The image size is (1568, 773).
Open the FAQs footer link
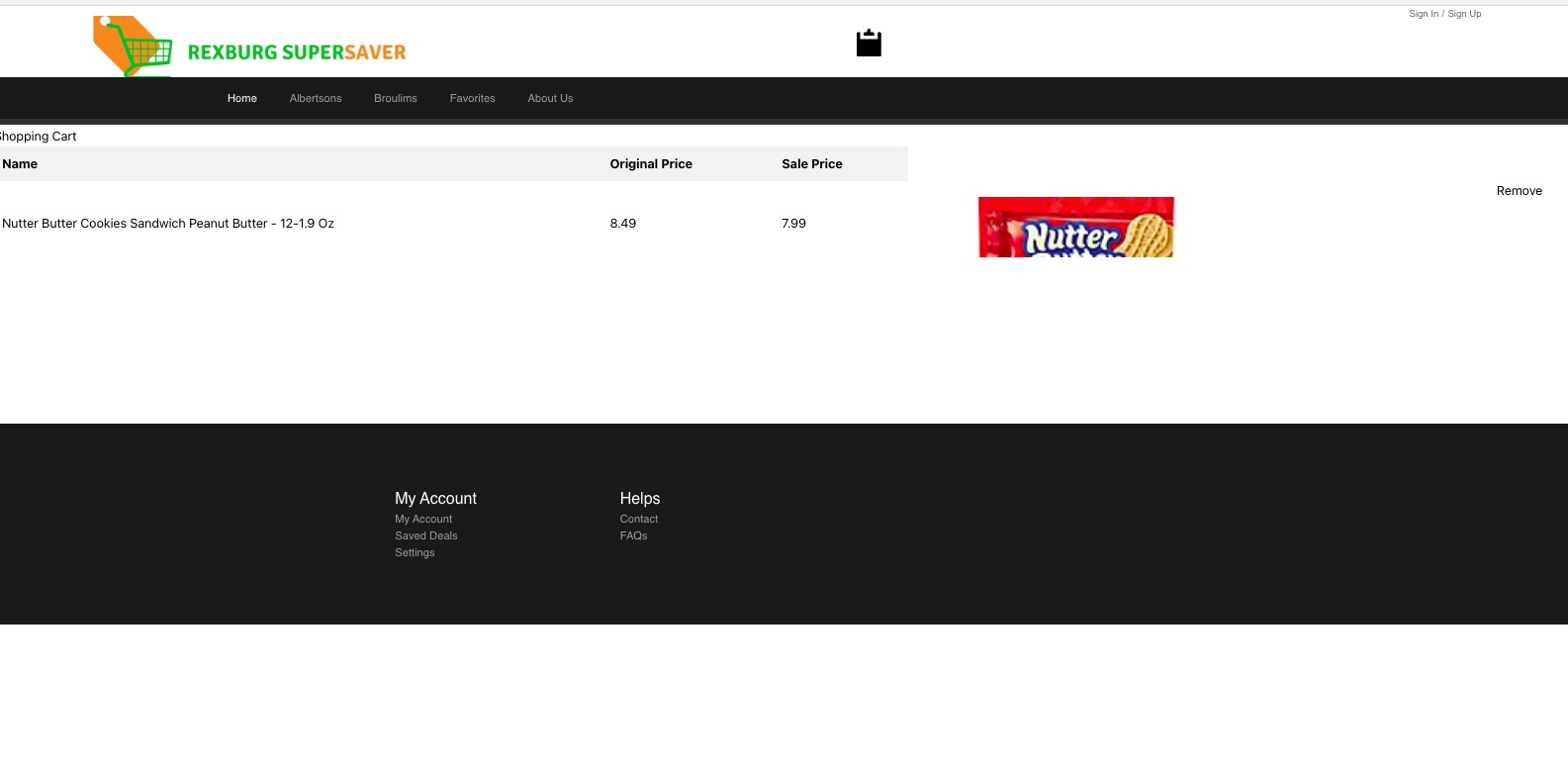634,535
